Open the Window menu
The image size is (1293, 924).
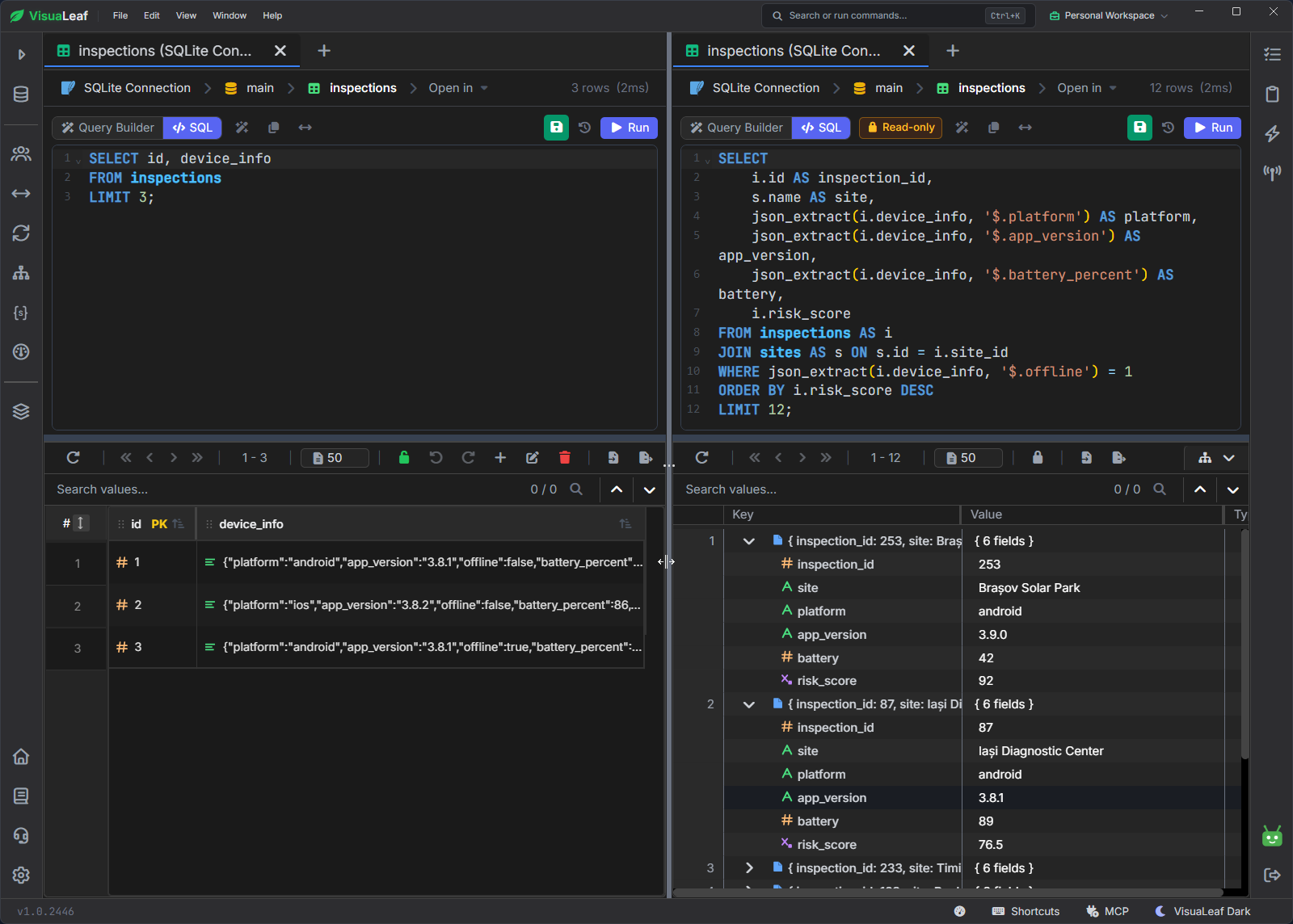[x=230, y=15]
